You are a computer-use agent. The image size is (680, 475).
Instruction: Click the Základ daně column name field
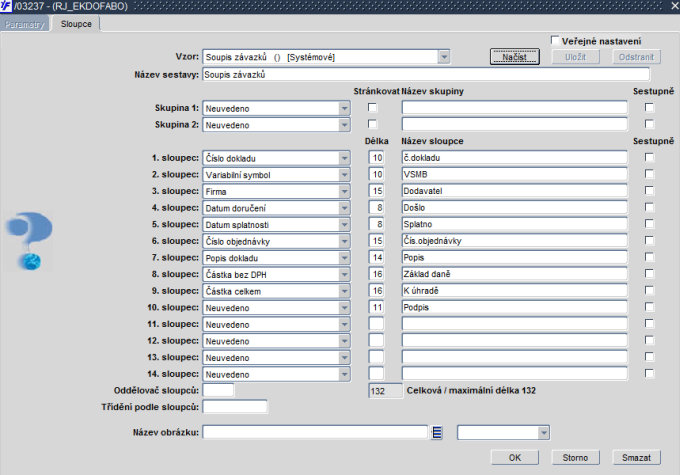pos(514,274)
